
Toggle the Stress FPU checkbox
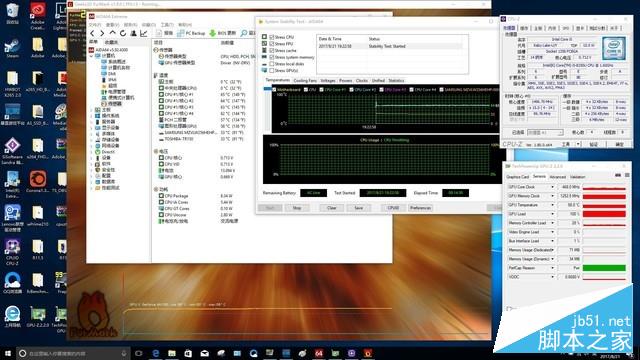tap(271, 44)
